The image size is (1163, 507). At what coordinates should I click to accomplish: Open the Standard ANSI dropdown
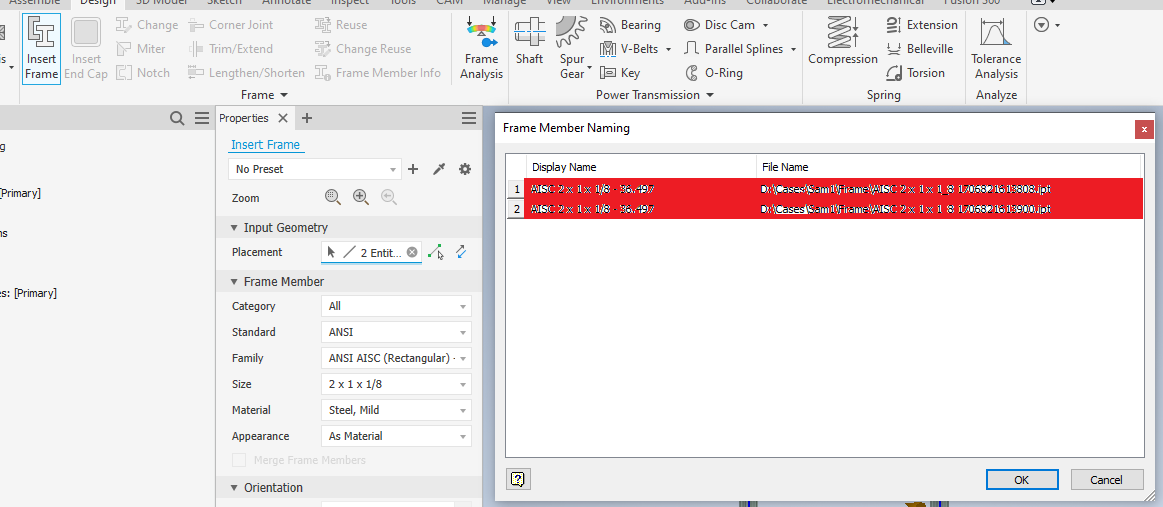(x=396, y=332)
